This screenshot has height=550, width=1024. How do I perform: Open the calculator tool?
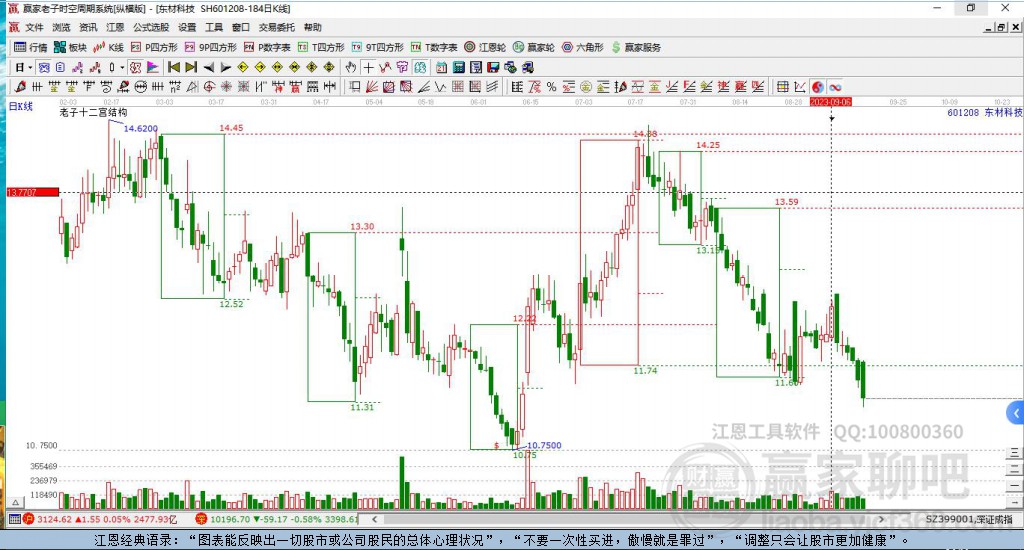(458, 67)
